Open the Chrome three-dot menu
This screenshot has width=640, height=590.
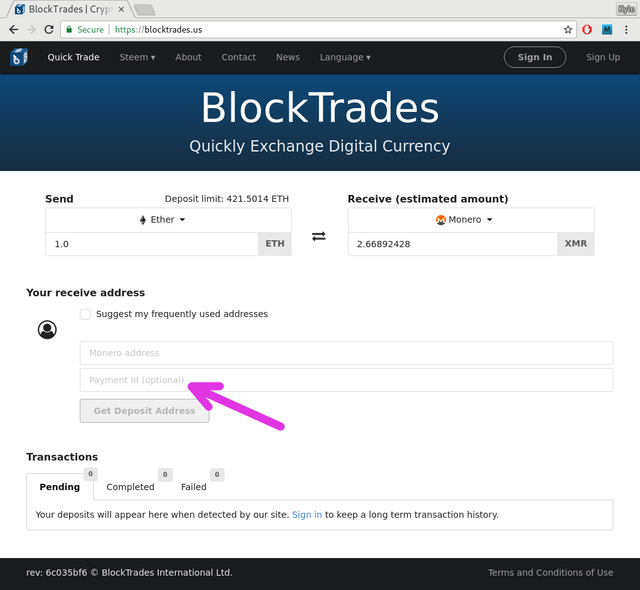coord(626,29)
